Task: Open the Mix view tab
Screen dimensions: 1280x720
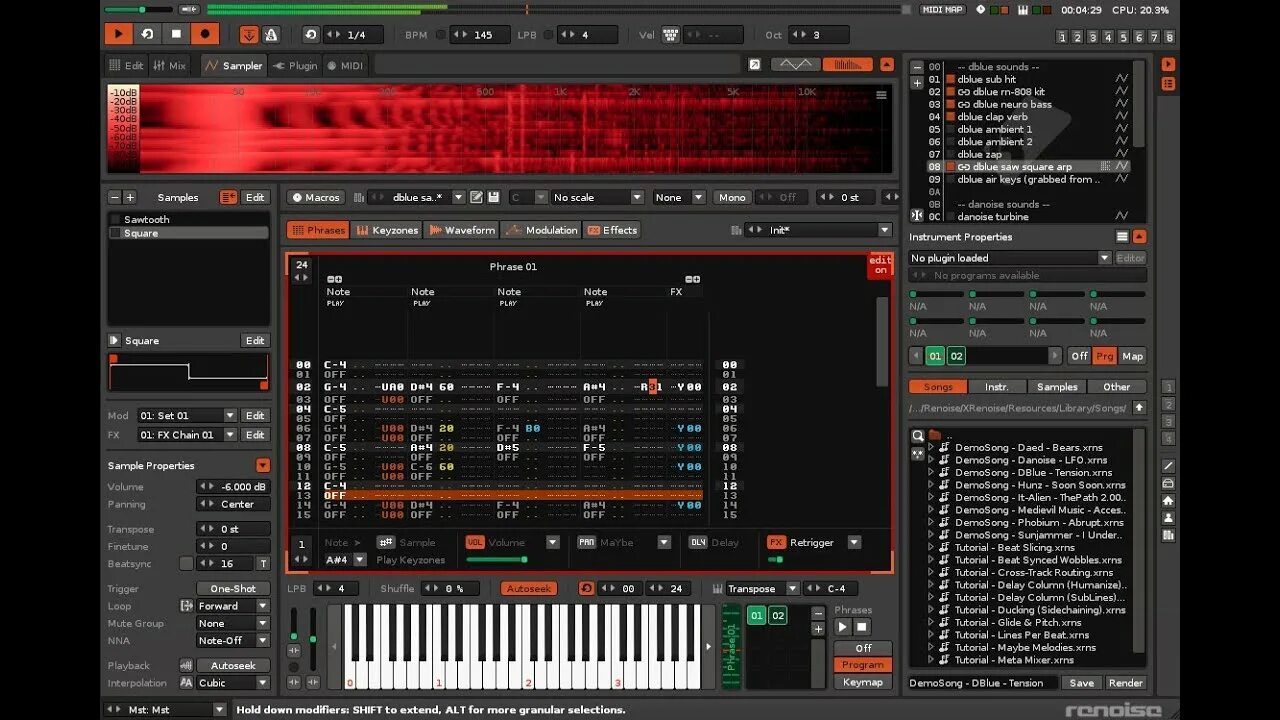Action: click(x=169, y=65)
